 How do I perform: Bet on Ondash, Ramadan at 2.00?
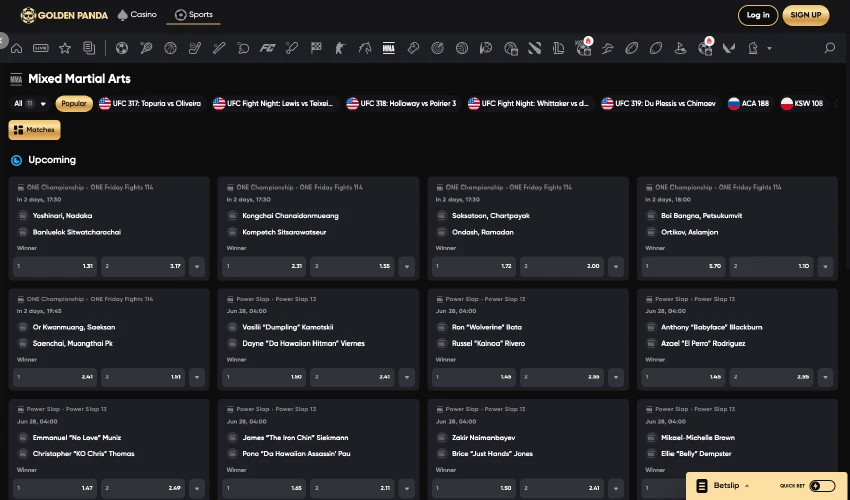pyautogui.click(x=562, y=266)
